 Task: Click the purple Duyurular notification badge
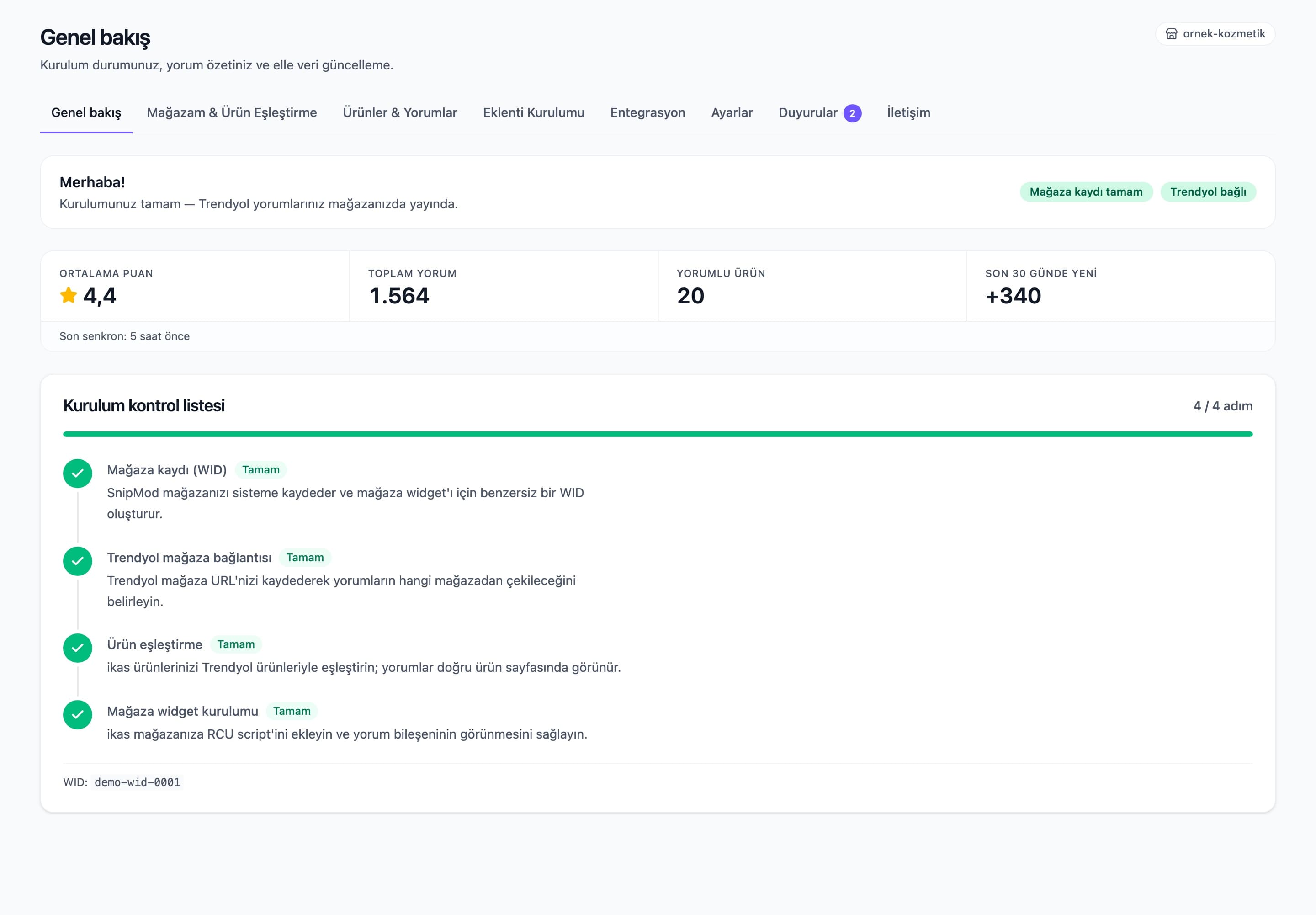852,113
